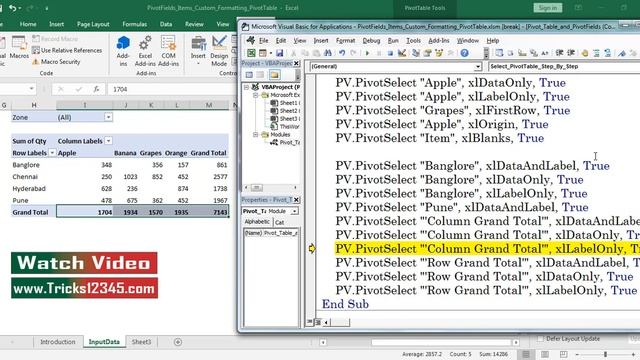Collapse the Modules folder node
This screenshot has width=640, height=360.
click(x=256, y=135)
